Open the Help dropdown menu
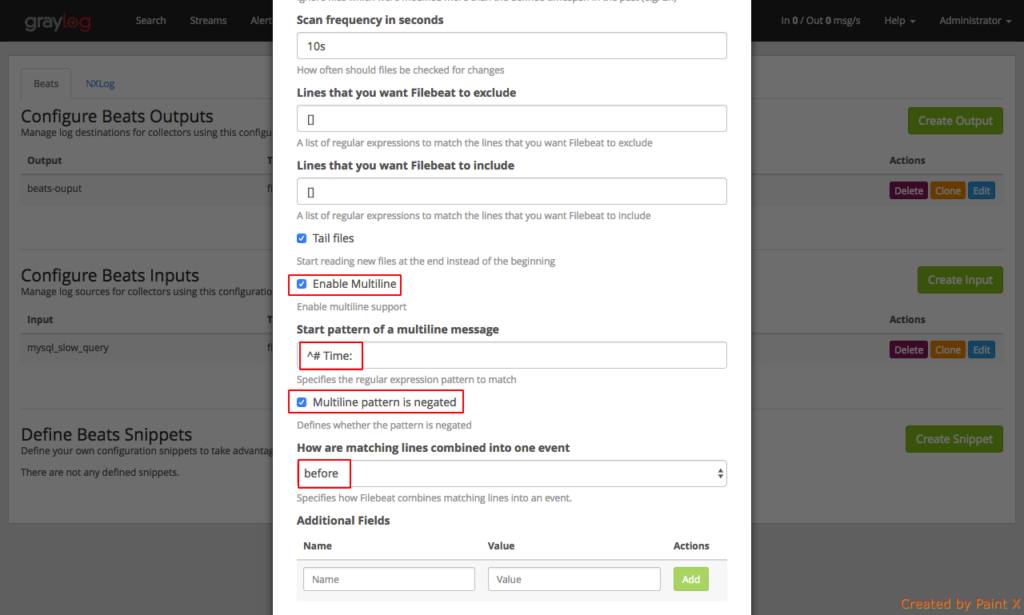1024x615 pixels. pyautogui.click(x=895, y=20)
